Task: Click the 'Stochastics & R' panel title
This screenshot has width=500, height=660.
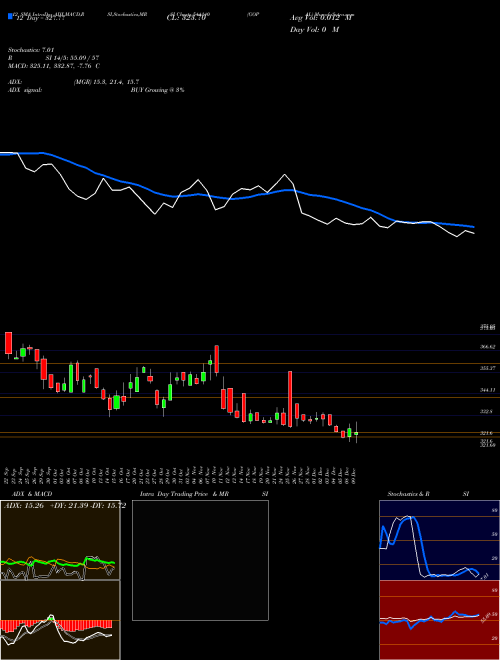Action: tap(408, 494)
